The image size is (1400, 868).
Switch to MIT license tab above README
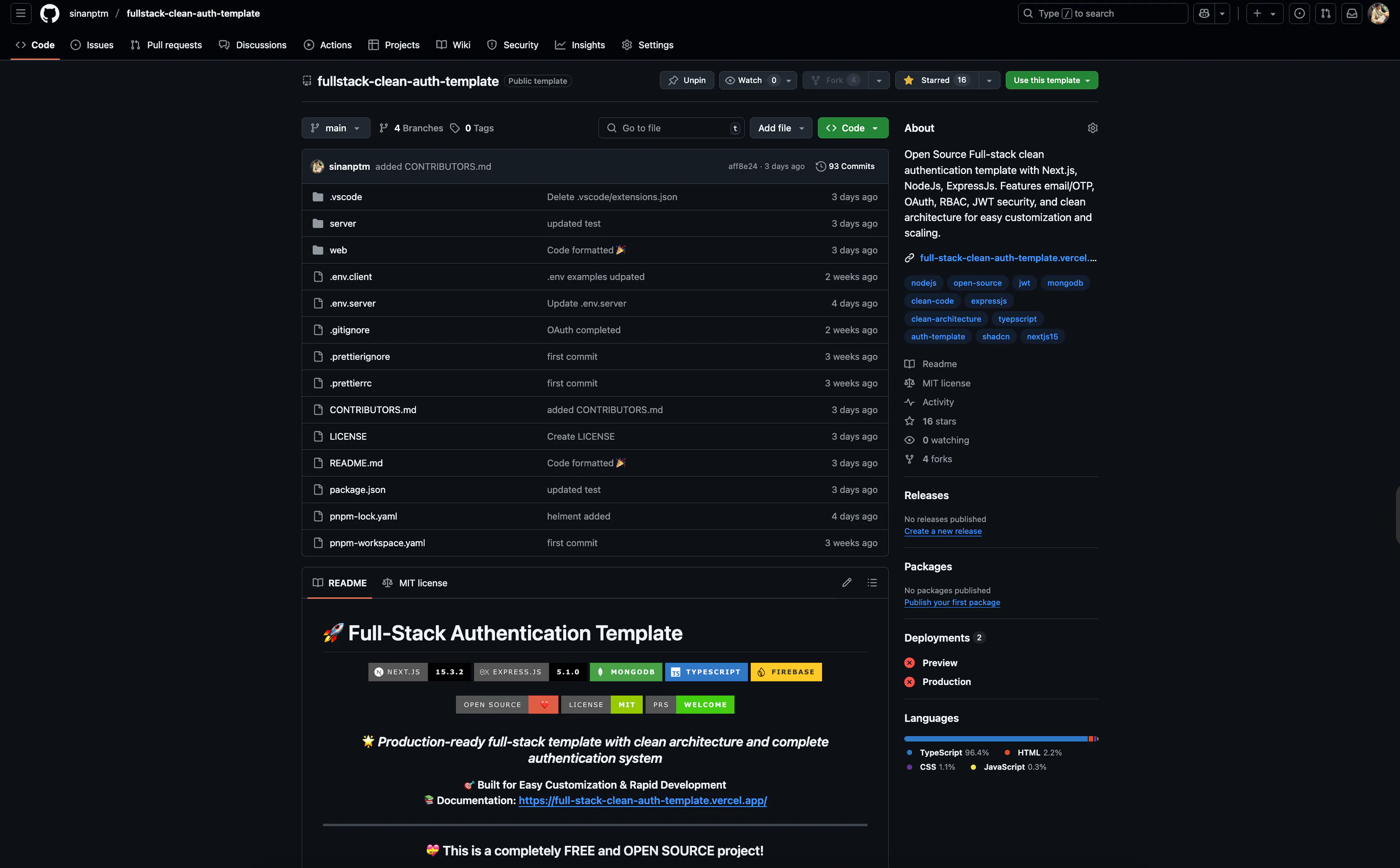tap(415, 583)
